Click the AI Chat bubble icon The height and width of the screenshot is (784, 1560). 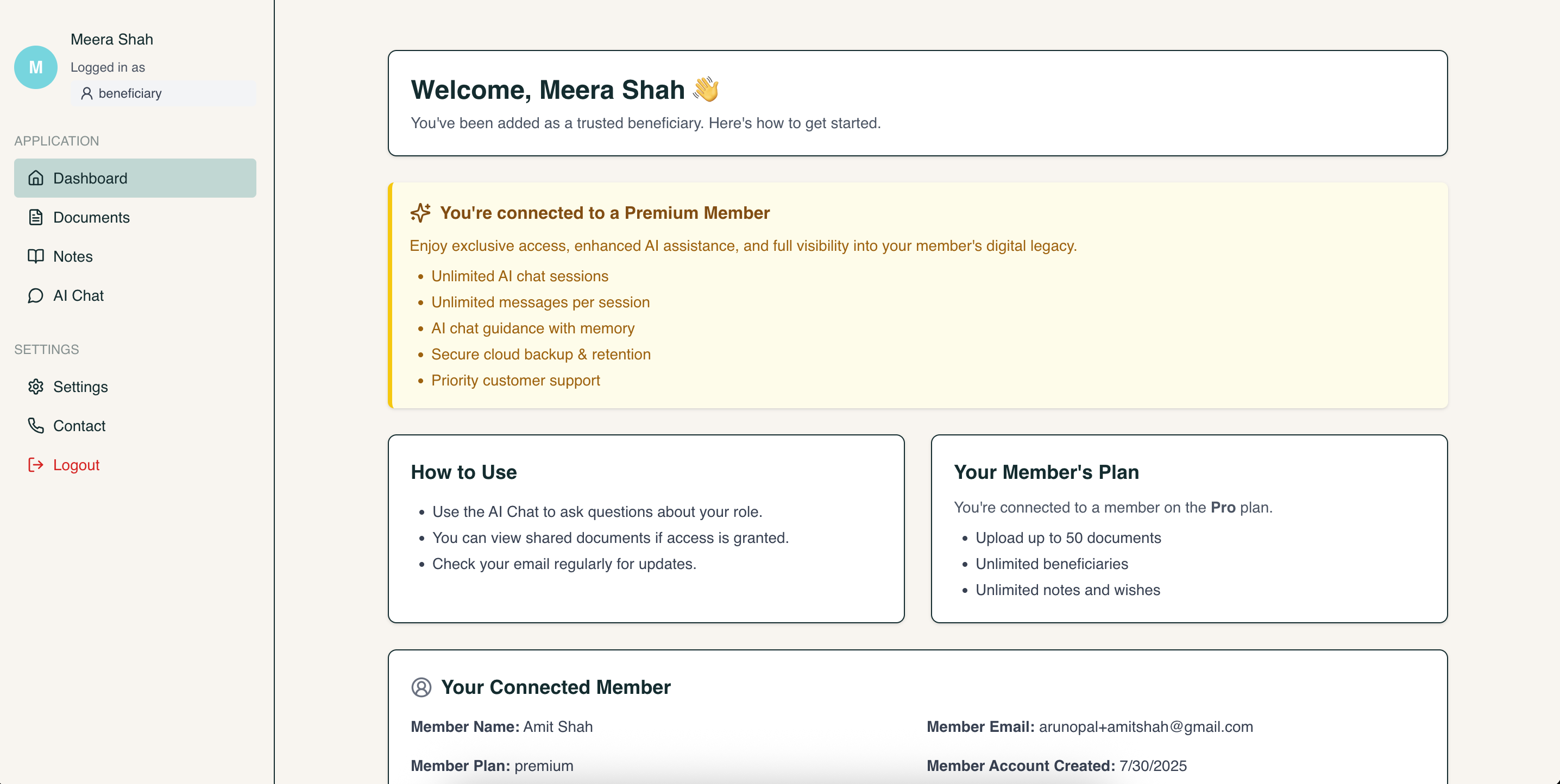click(x=36, y=295)
